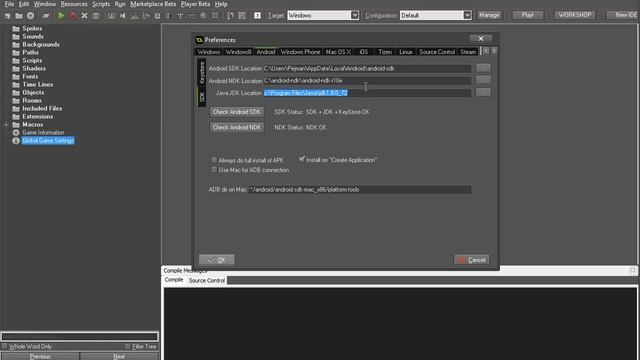The height and width of the screenshot is (360, 640).
Task: Click the Save project toolbar icon
Action: (x=30, y=16)
